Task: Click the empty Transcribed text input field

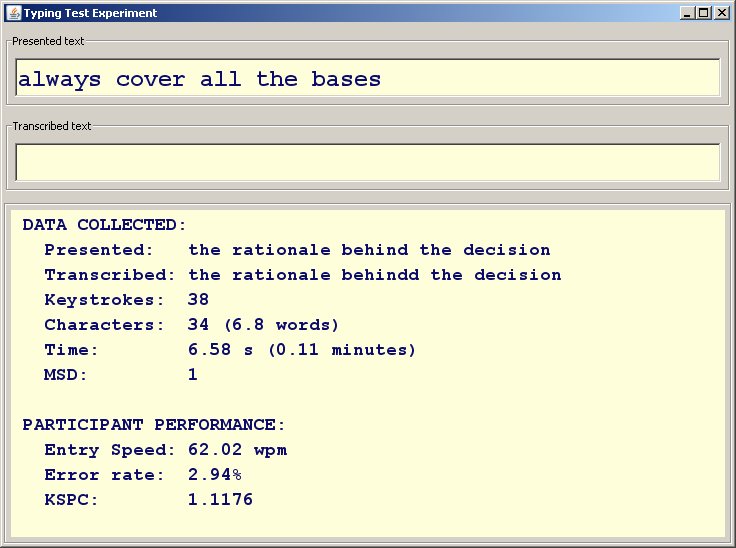Action: 367,162
